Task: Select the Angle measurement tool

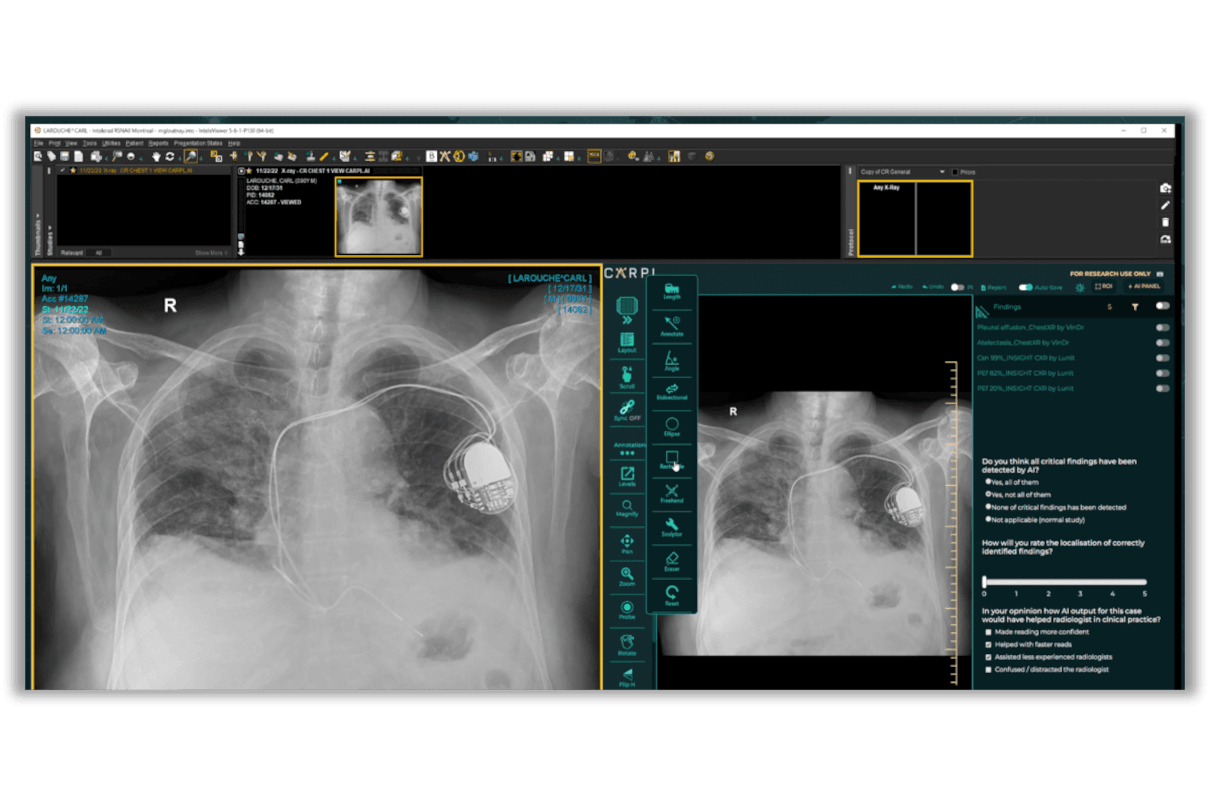Action: [x=672, y=360]
